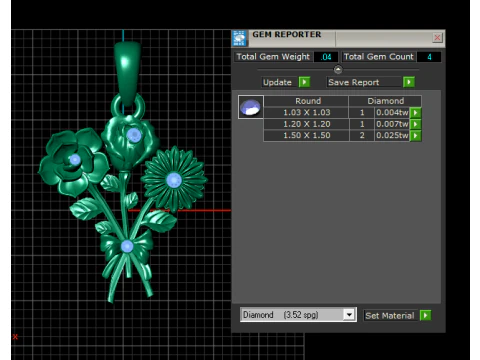The image size is (480, 360).
Task: Click the Gem Reporter panel icon
Action: pos(239,38)
